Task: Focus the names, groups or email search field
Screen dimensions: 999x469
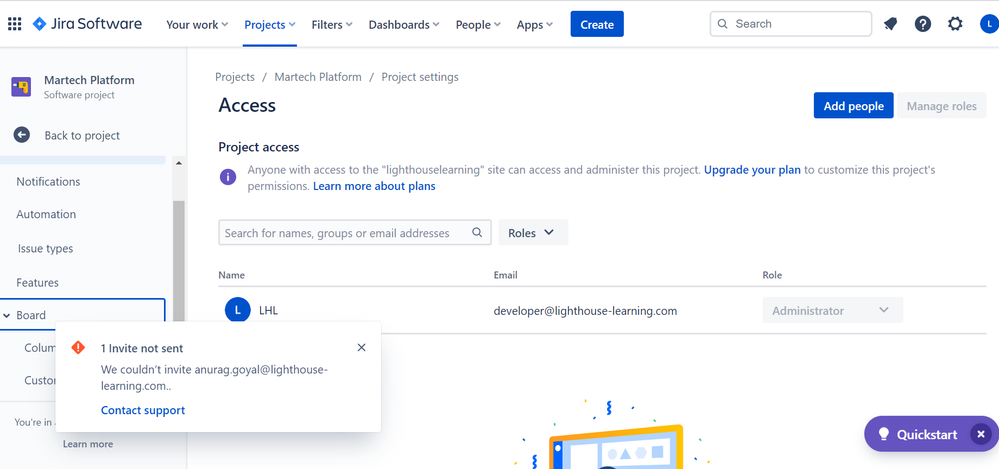Action: pos(354,233)
